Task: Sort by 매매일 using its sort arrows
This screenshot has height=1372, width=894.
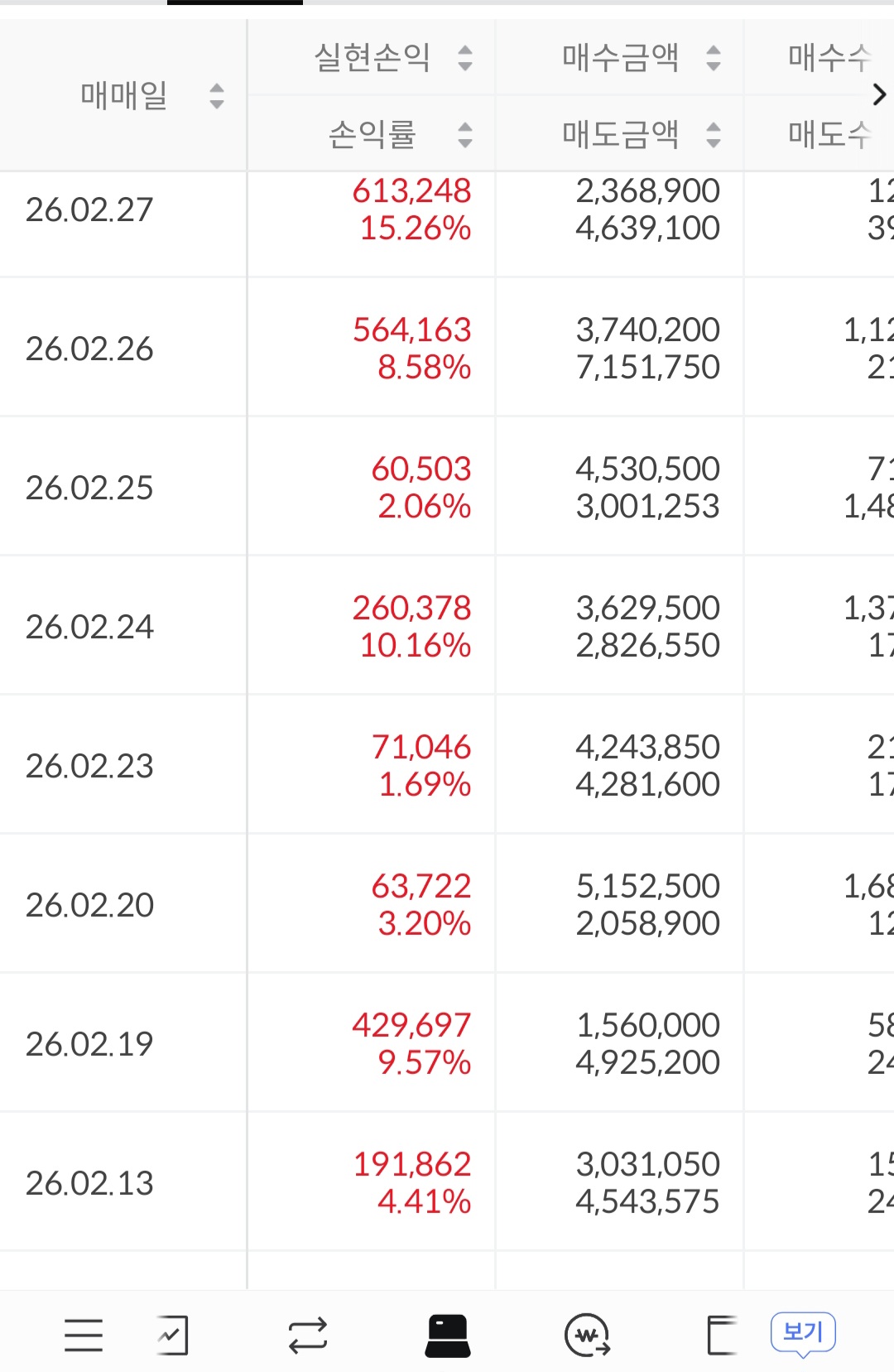Action: click(x=217, y=96)
